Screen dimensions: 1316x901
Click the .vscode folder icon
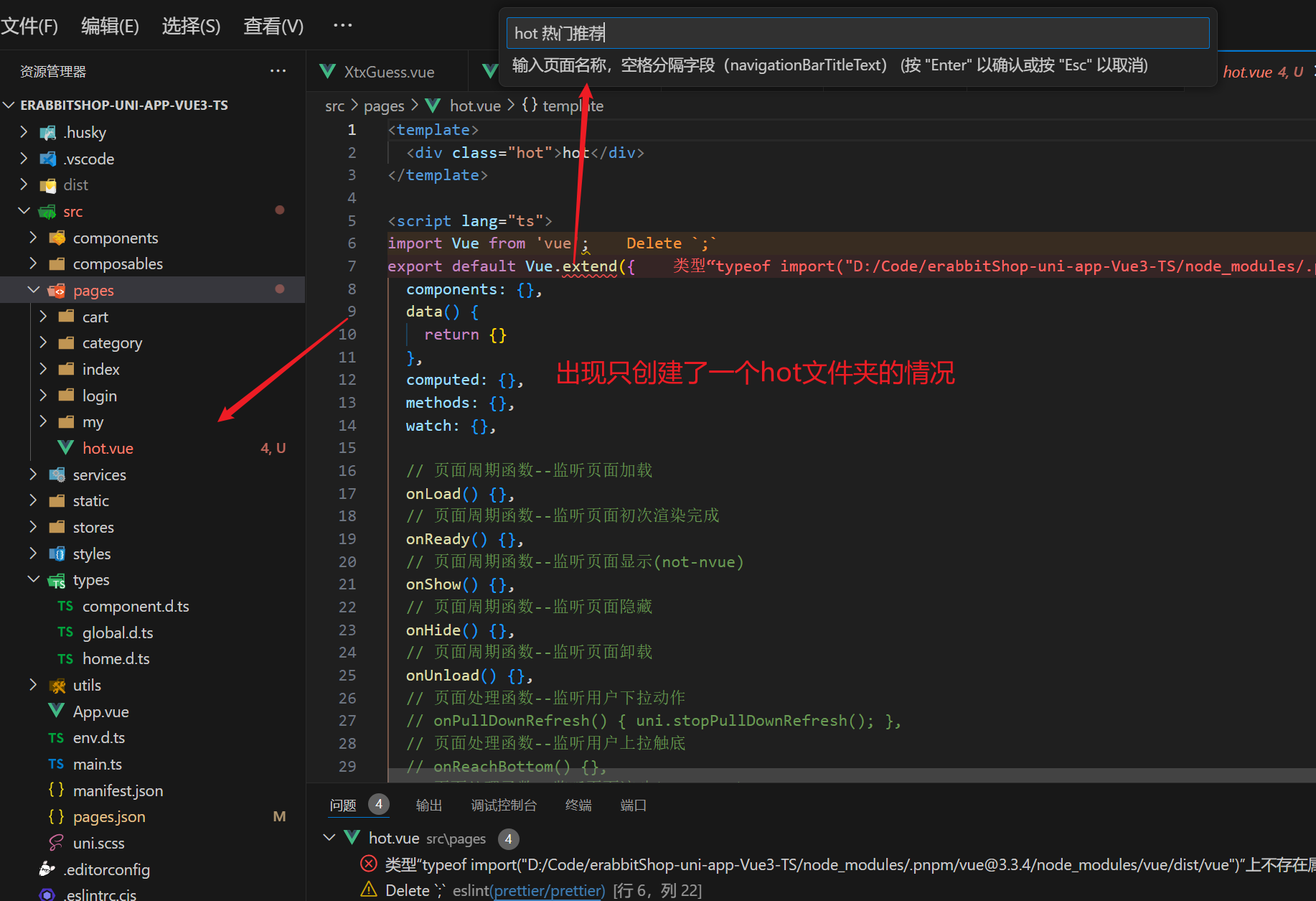(48, 159)
